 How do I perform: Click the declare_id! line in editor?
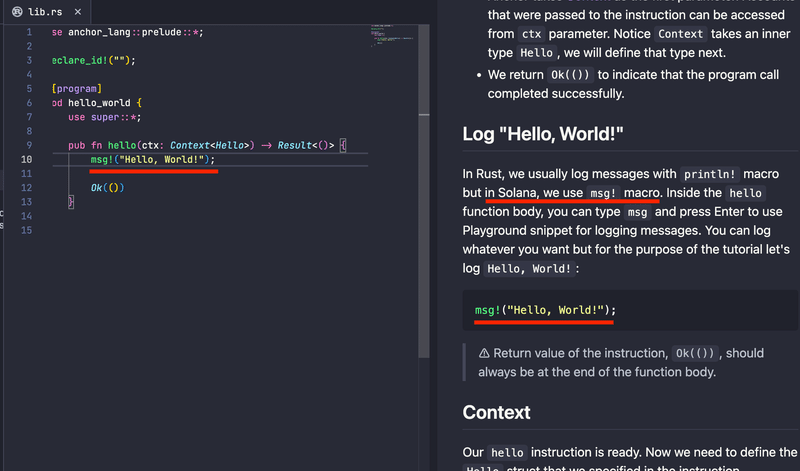[94, 60]
